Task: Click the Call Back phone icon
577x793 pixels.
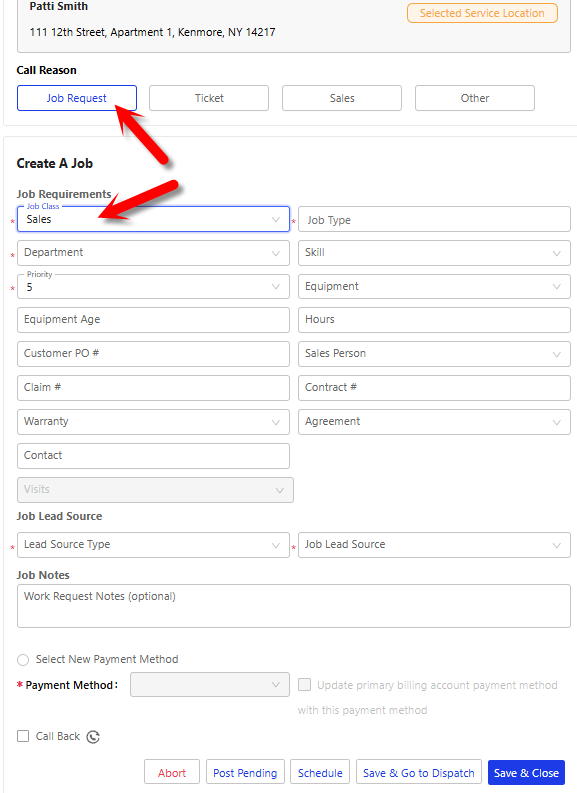Action: (93, 737)
